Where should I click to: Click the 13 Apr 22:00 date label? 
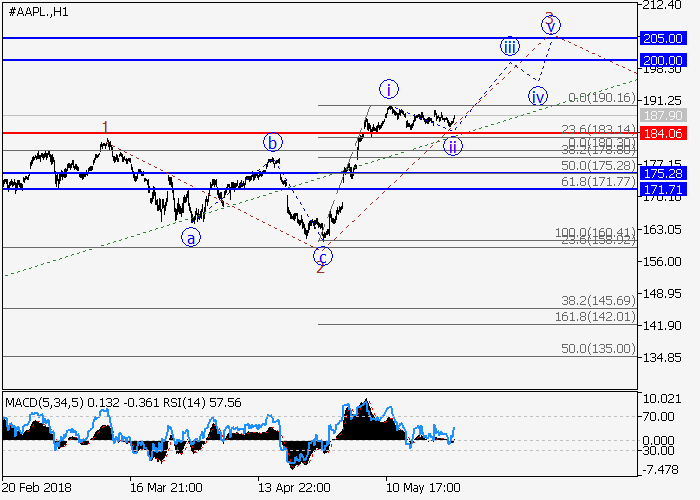point(294,487)
